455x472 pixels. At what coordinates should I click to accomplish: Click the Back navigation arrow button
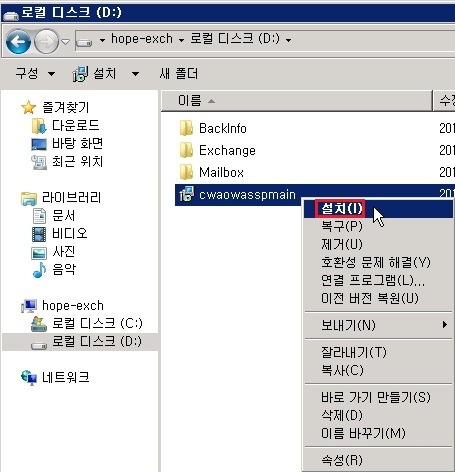click(18, 41)
